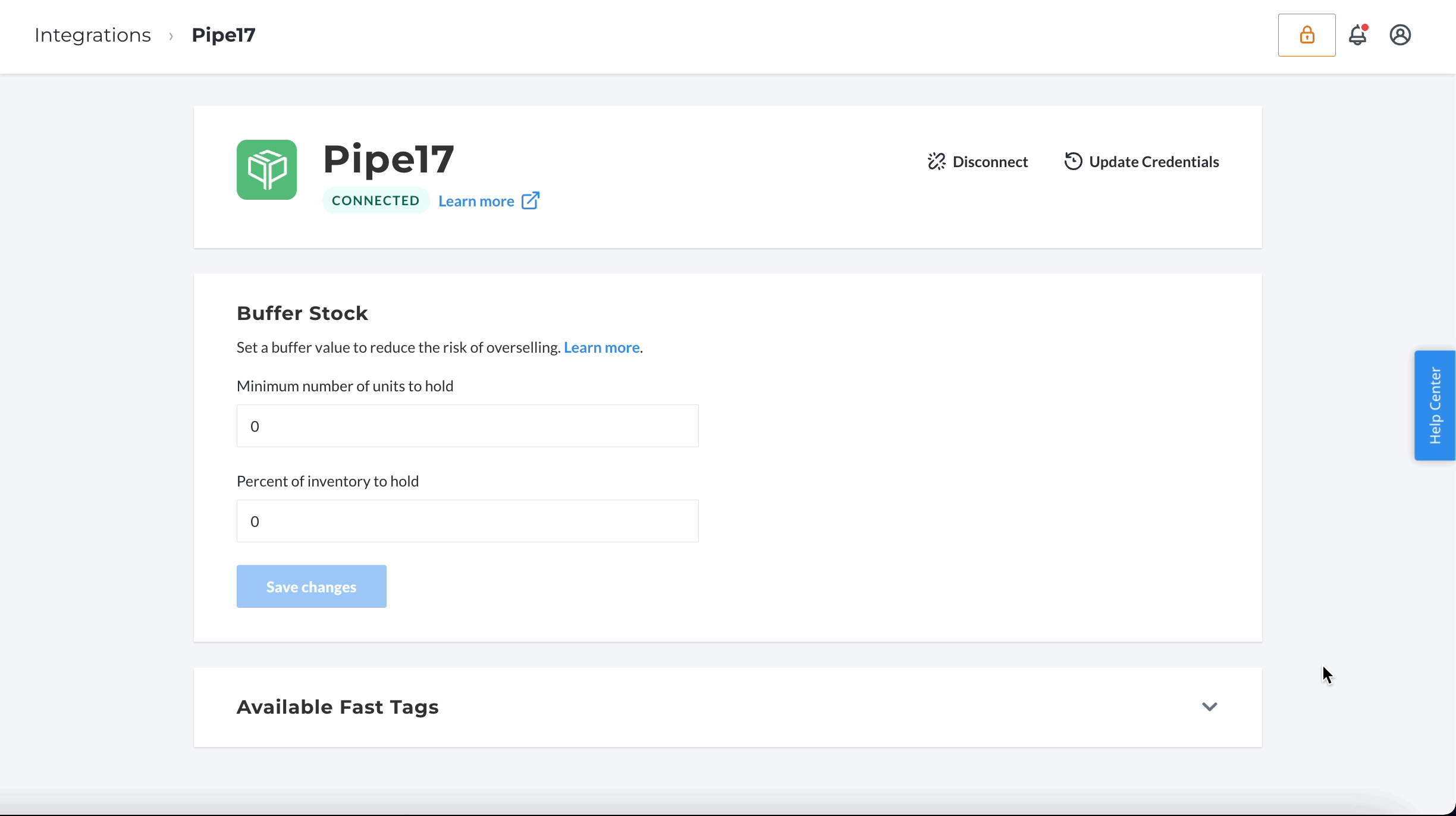Go back to Integrations breadcrumb

click(93, 35)
